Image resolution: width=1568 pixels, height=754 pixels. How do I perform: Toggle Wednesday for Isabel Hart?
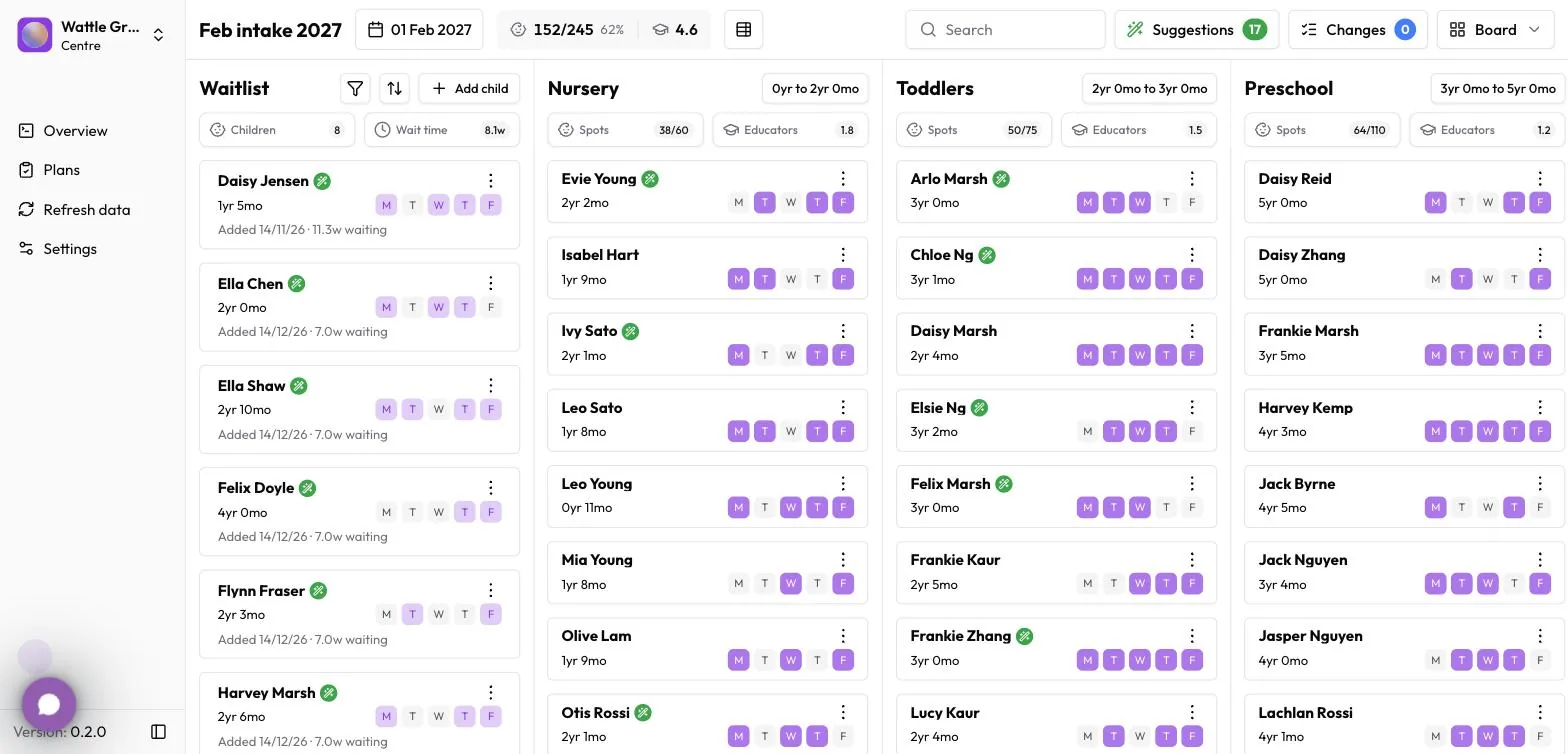(x=791, y=279)
